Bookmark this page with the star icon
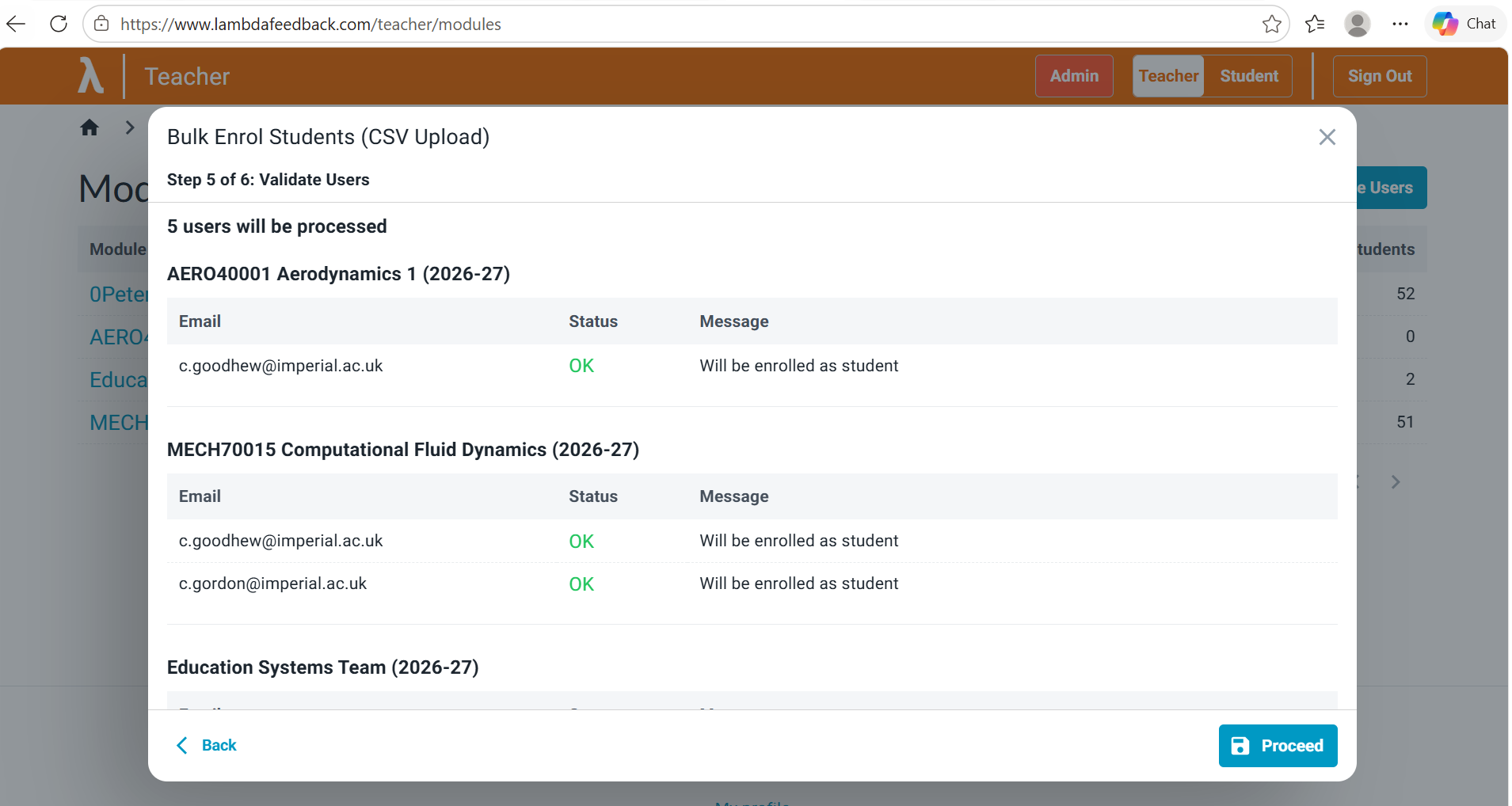Screen dimensions: 1512x806 pyautogui.click(x=1272, y=24)
